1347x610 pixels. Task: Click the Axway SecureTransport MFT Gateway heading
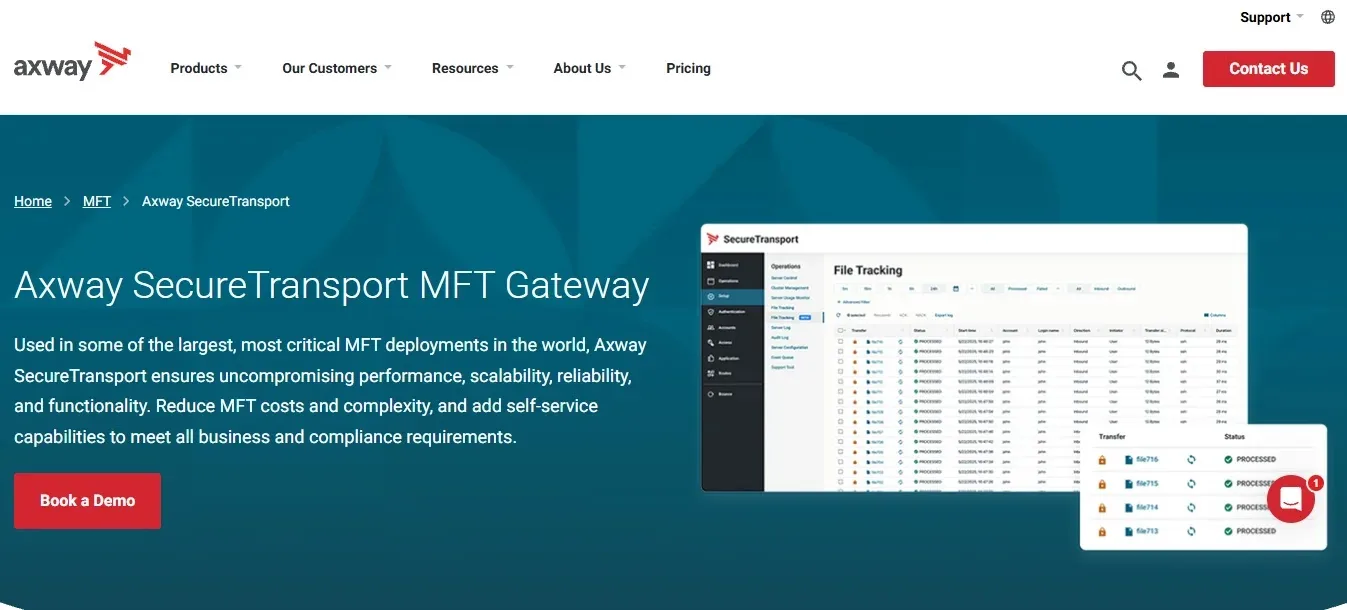coord(332,285)
